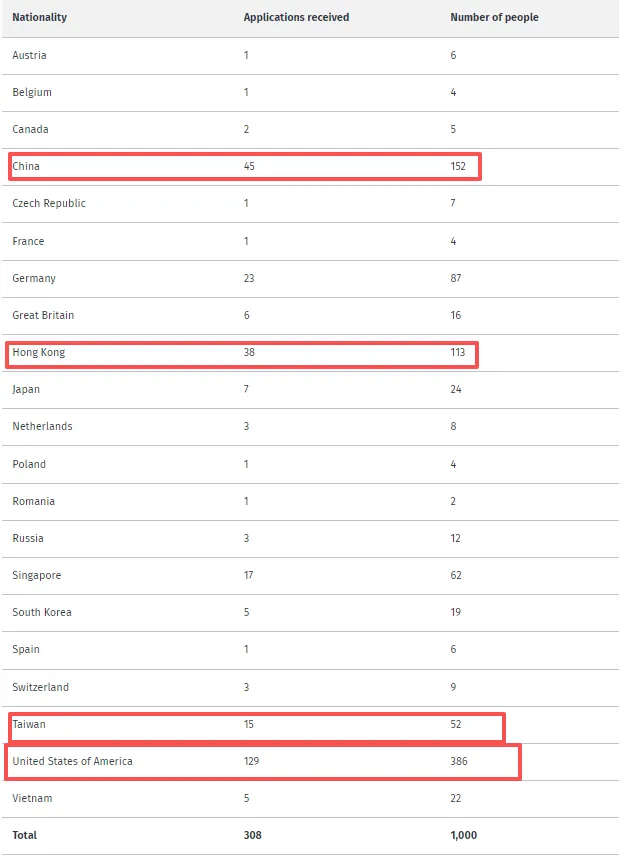Select the Taiwan nationality cell
Viewport: 631px width, 860px height.
click(29, 724)
